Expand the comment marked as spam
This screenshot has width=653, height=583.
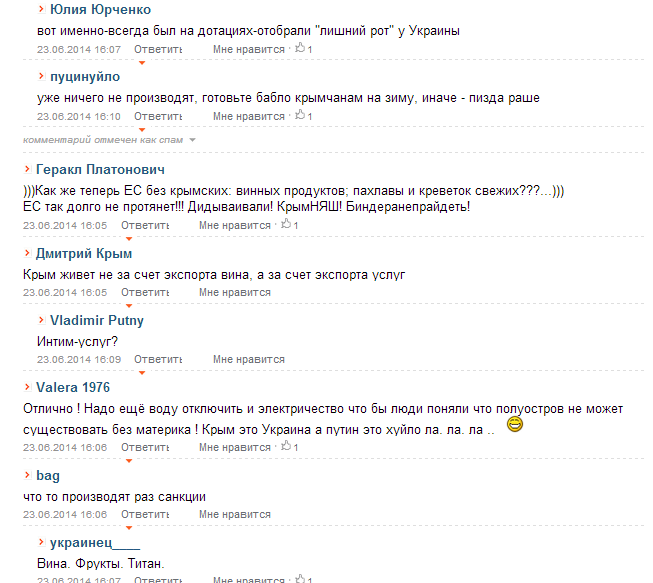coord(192,140)
